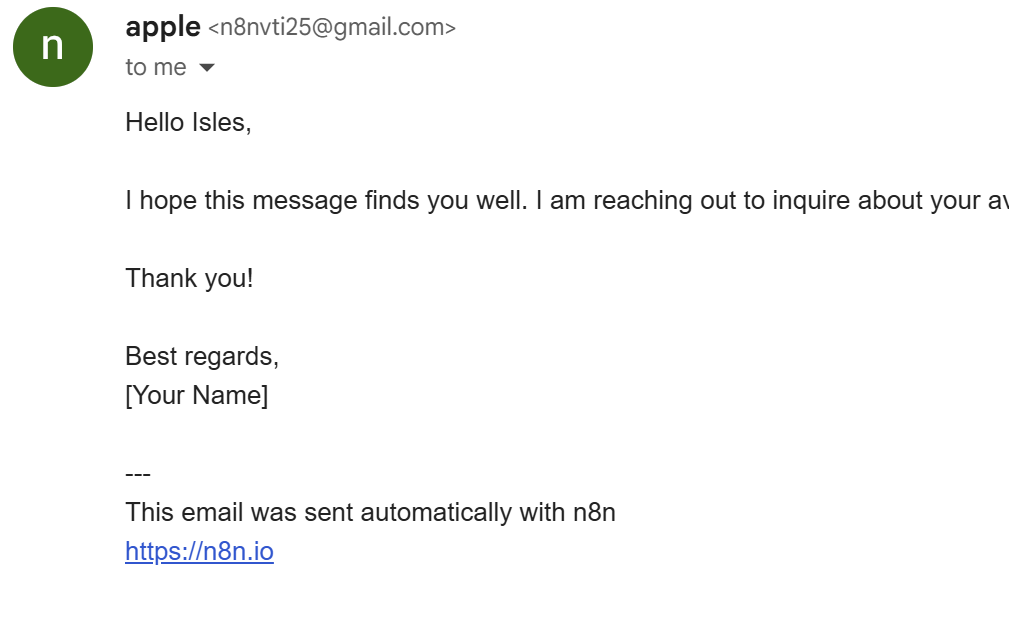Click the "Thank you!" line
Image resolution: width=1009 pixels, height=627 pixels.
pos(189,279)
